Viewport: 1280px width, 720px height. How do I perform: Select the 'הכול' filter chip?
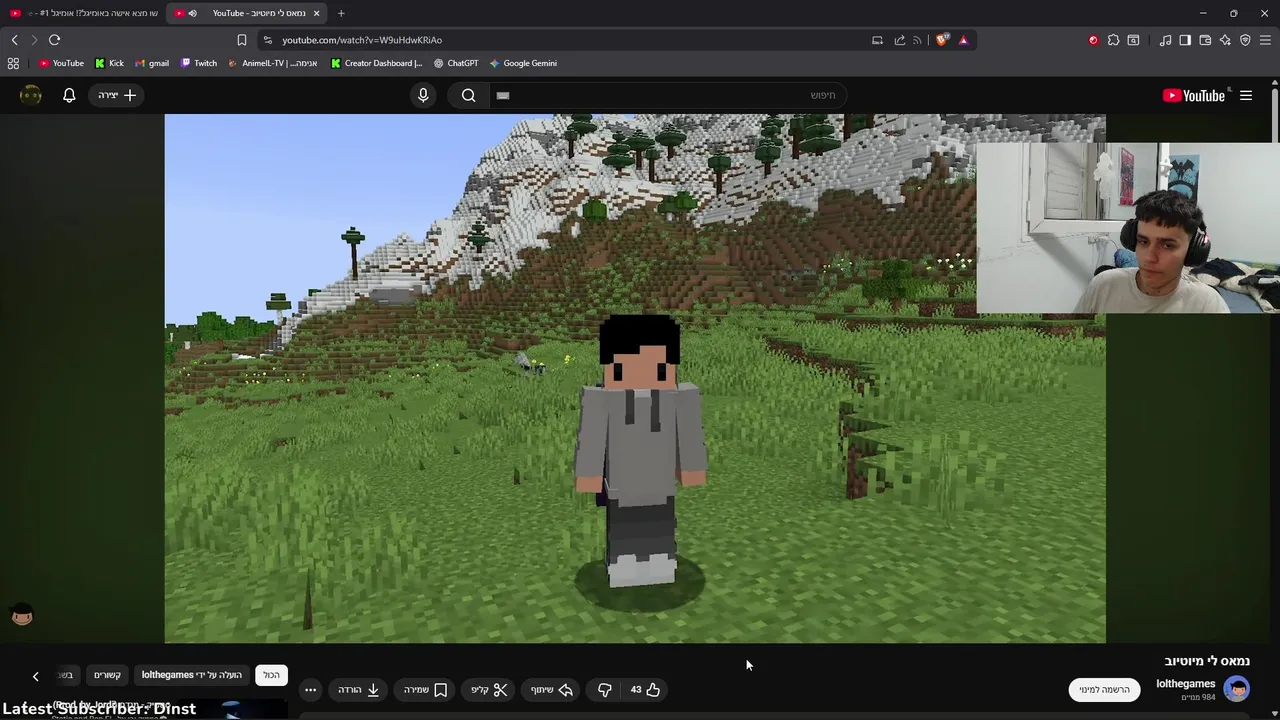(271, 675)
